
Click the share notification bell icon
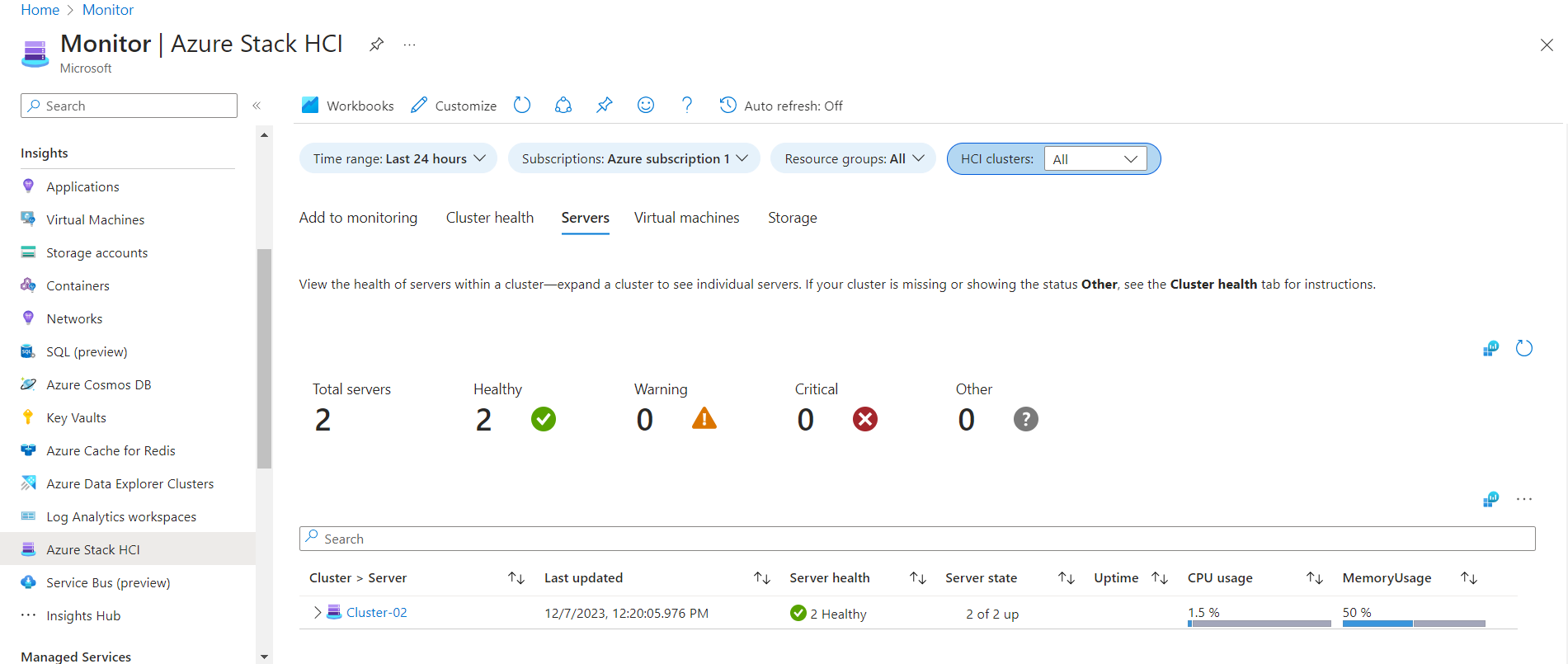point(563,106)
